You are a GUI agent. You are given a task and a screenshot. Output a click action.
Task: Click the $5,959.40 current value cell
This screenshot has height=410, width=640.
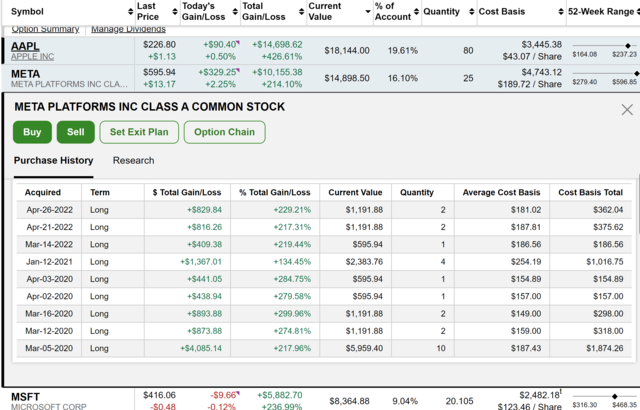point(364,348)
